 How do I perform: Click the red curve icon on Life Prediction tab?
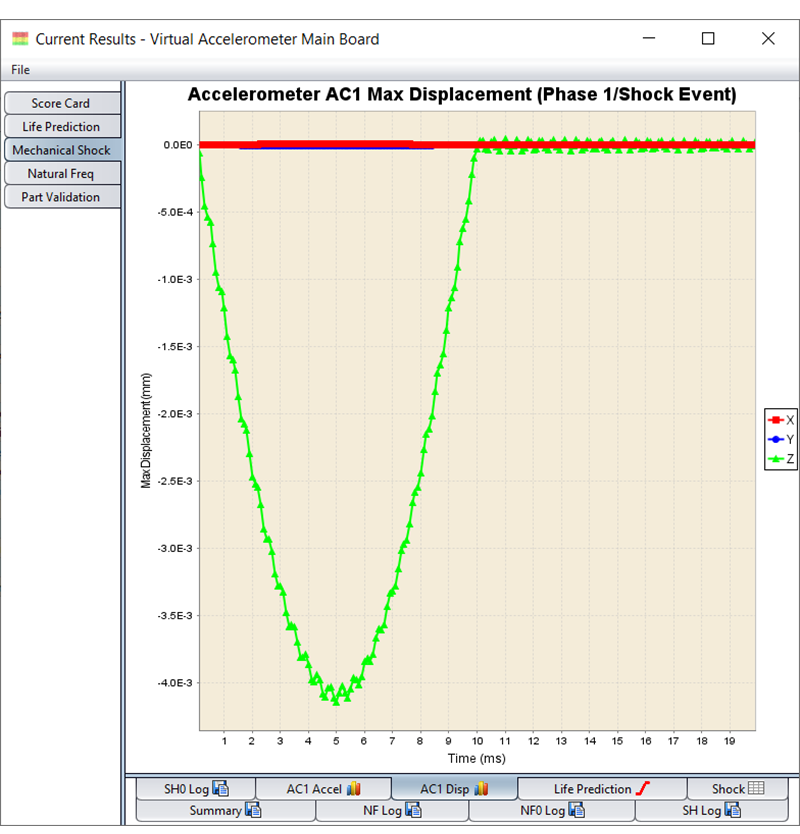(644, 789)
